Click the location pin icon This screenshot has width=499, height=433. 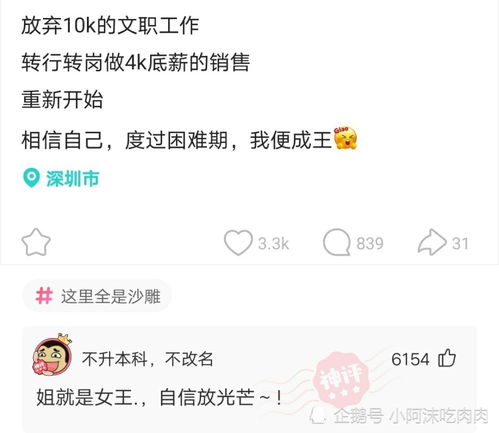(31, 178)
